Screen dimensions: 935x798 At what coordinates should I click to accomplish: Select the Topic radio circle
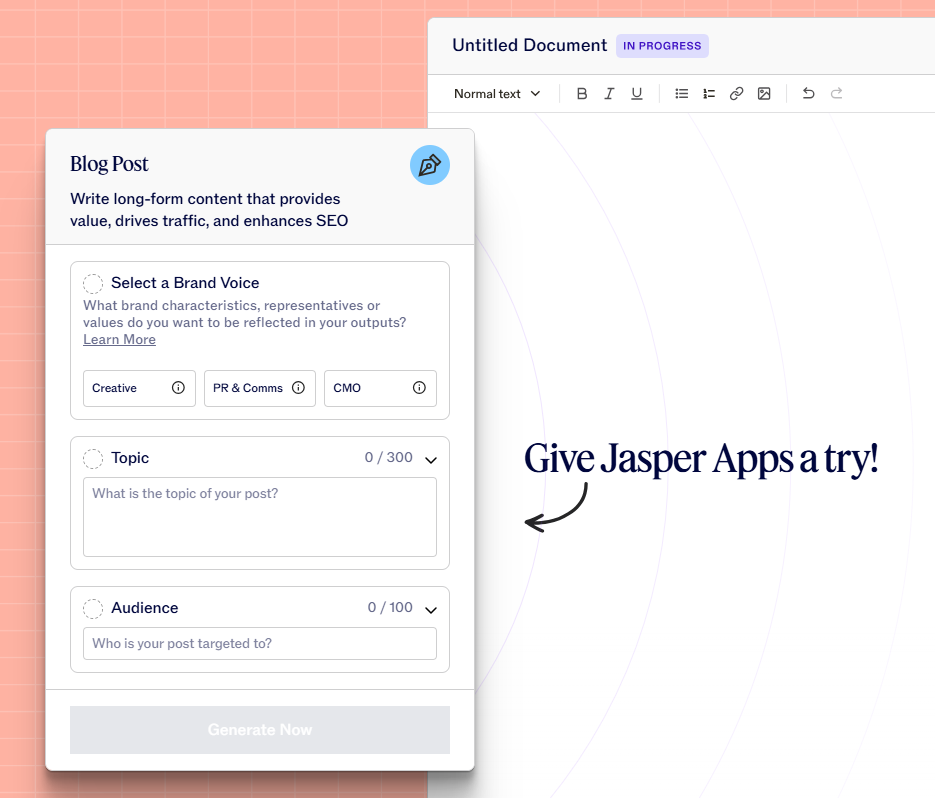(x=93, y=459)
